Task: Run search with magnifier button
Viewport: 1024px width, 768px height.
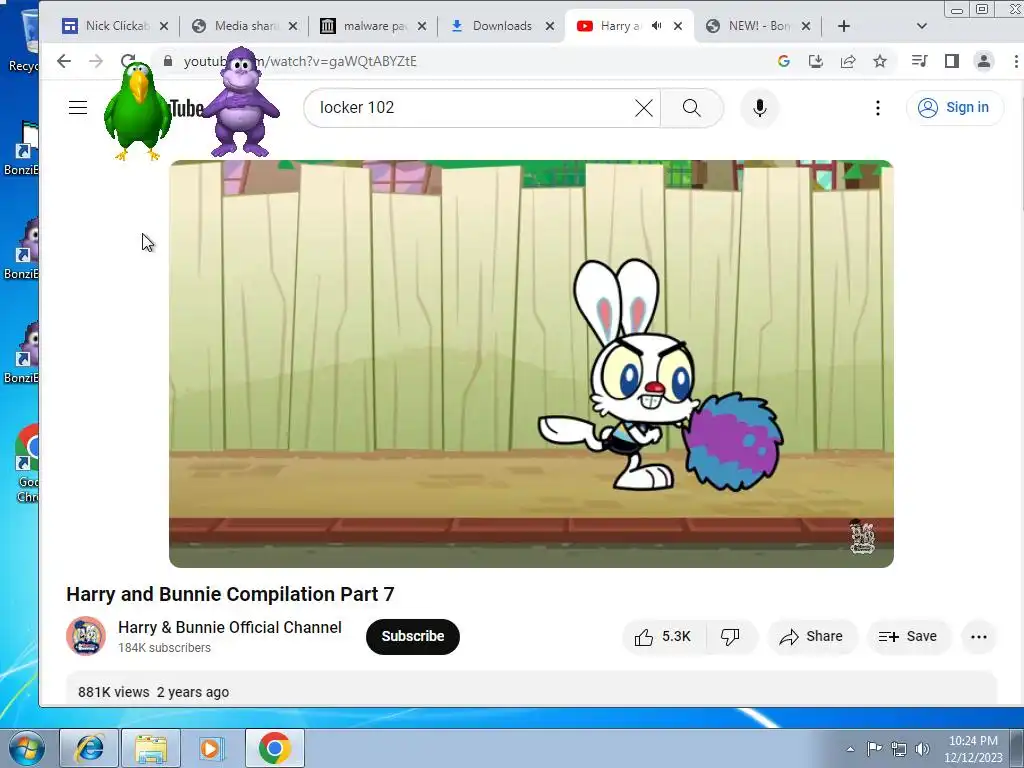Action: click(692, 108)
